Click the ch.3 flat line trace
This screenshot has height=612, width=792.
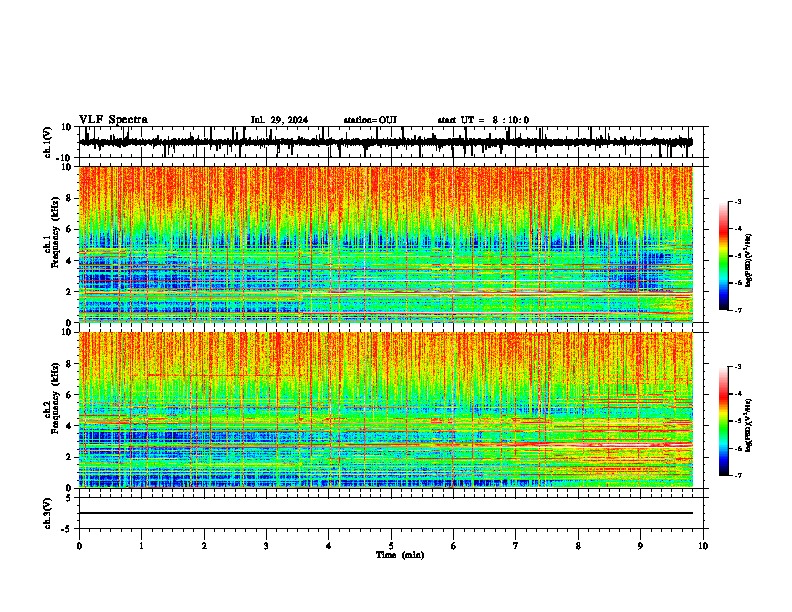click(x=386, y=513)
